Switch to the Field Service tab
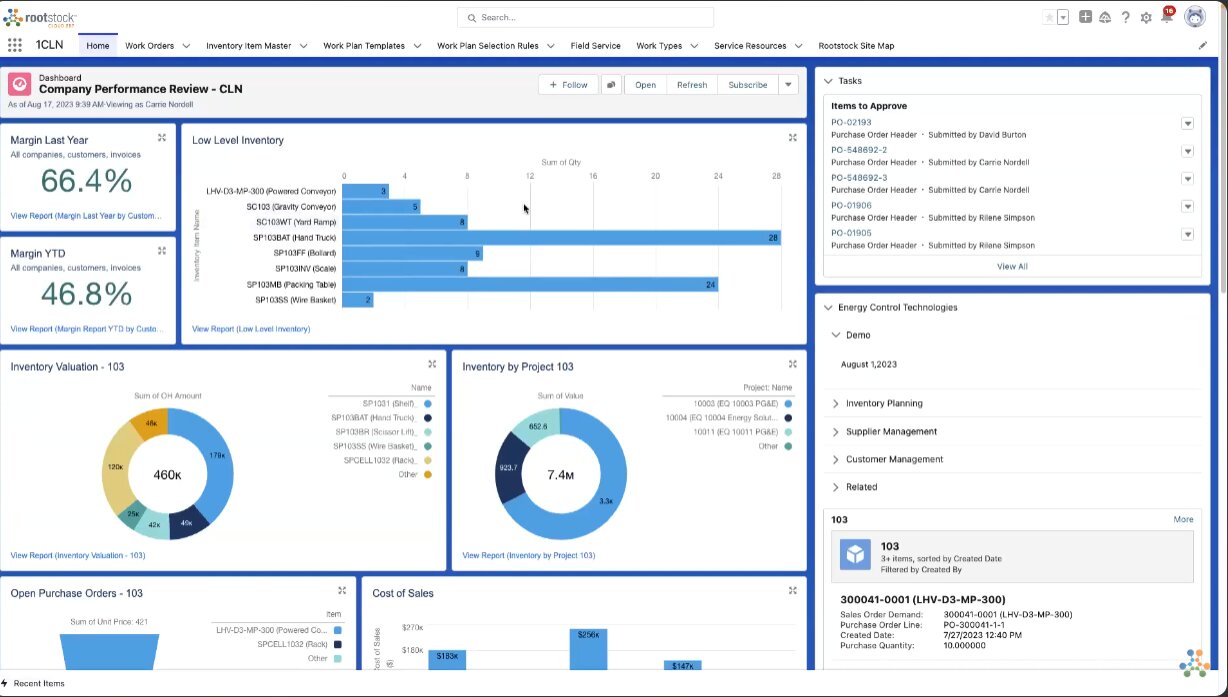This screenshot has width=1228, height=697. [595, 46]
